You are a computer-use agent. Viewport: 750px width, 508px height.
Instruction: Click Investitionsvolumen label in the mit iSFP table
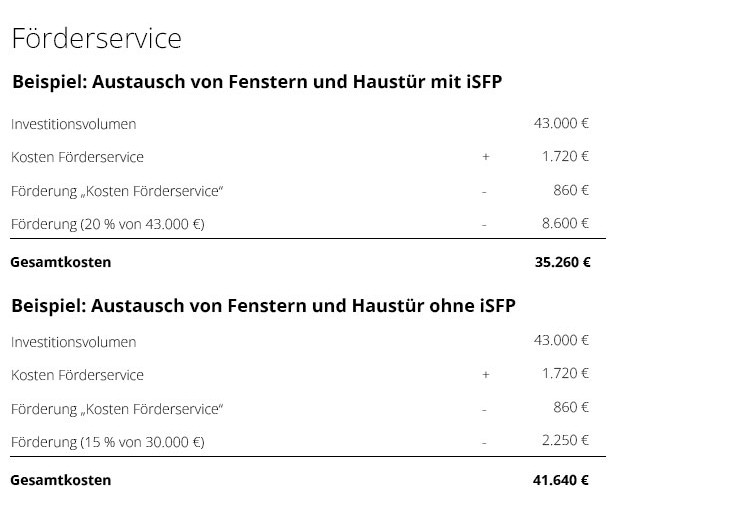tap(73, 124)
